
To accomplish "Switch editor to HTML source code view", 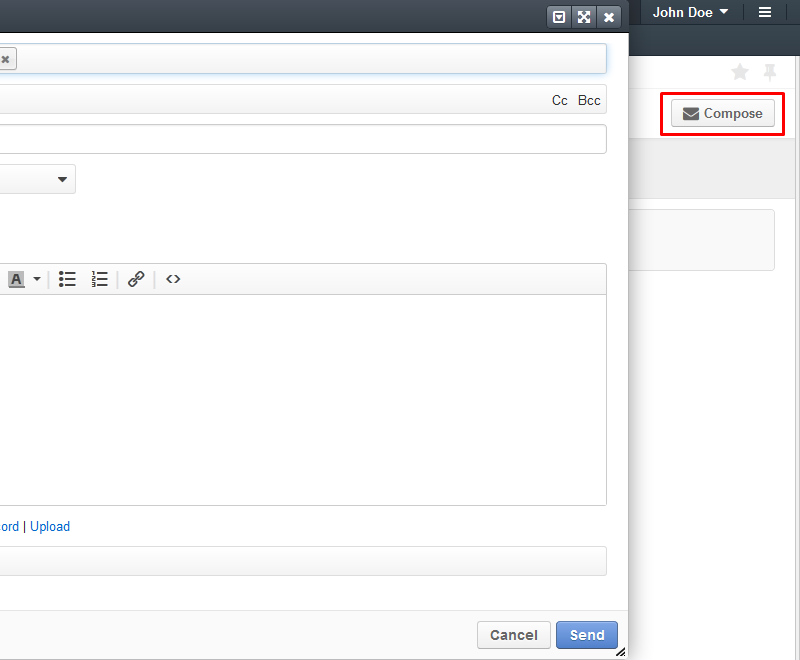I will pos(173,279).
